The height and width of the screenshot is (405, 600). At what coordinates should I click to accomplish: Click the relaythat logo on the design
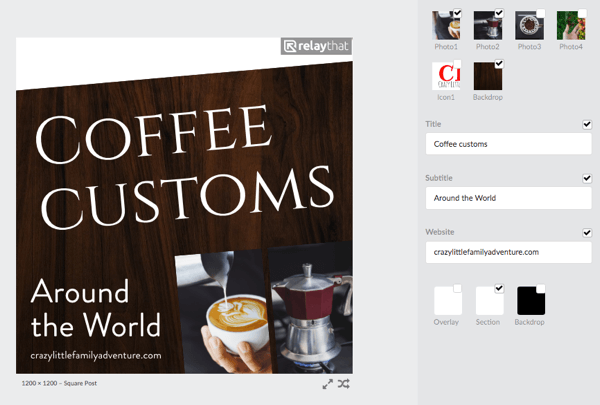316,46
